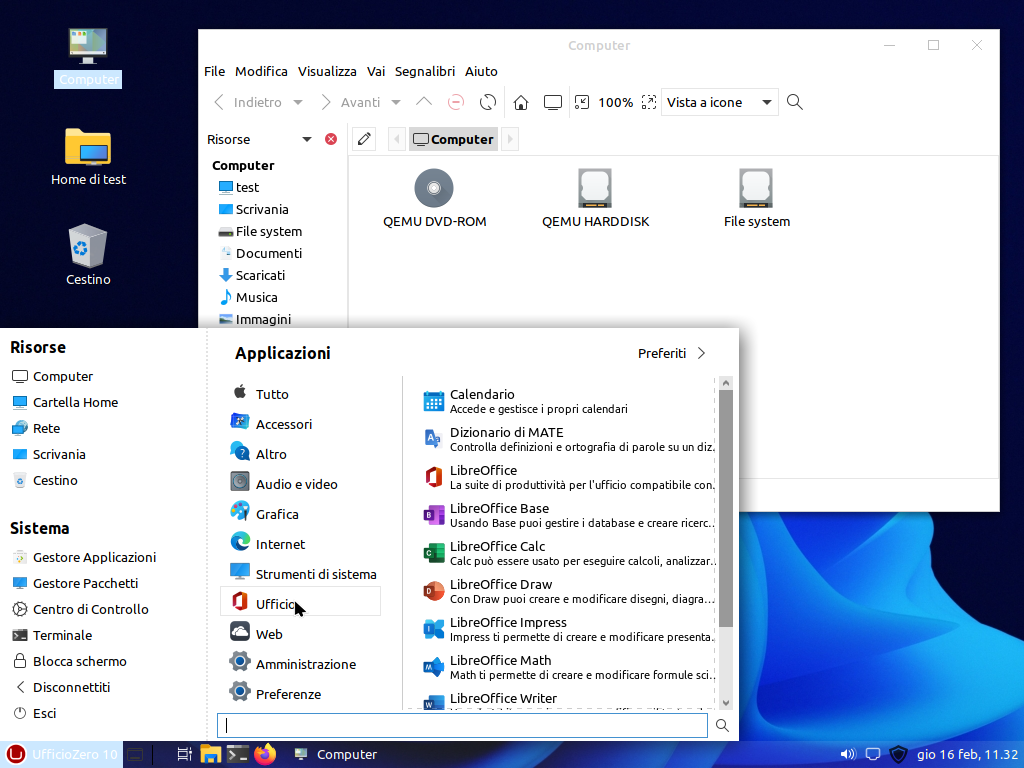
Task: Open LibreOffice Writer
Action: click(503, 698)
